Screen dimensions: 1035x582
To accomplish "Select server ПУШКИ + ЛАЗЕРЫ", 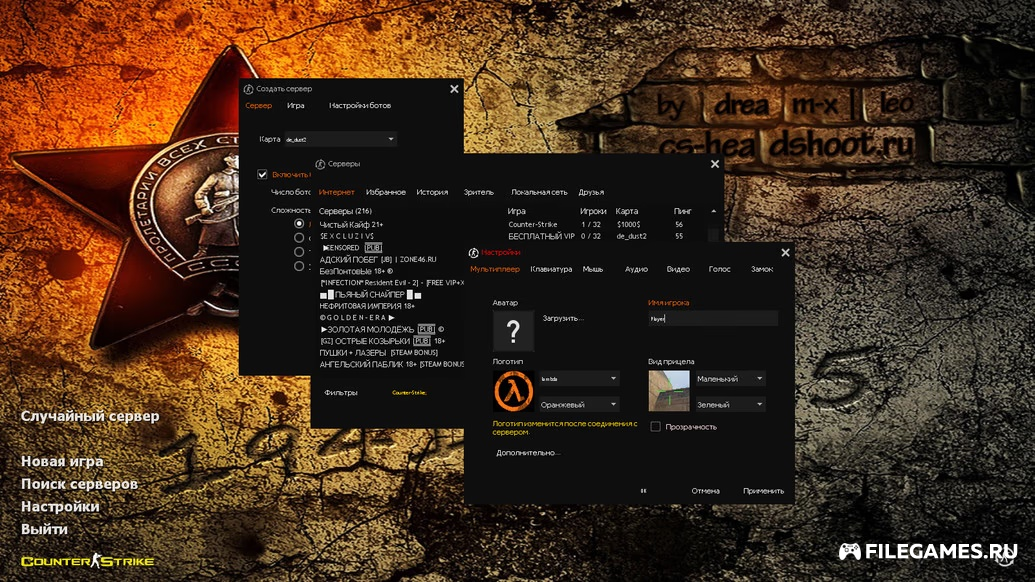I will [379, 353].
